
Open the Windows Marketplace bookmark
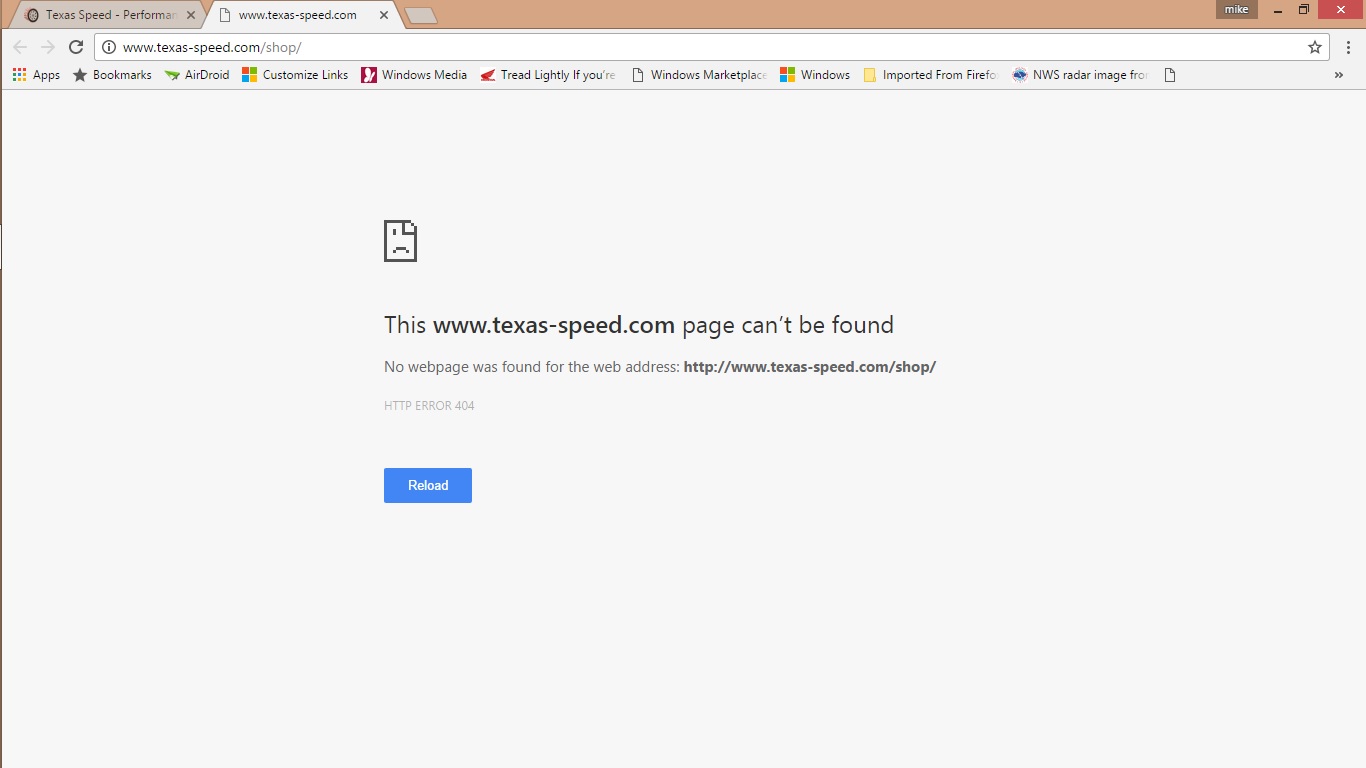(699, 75)
